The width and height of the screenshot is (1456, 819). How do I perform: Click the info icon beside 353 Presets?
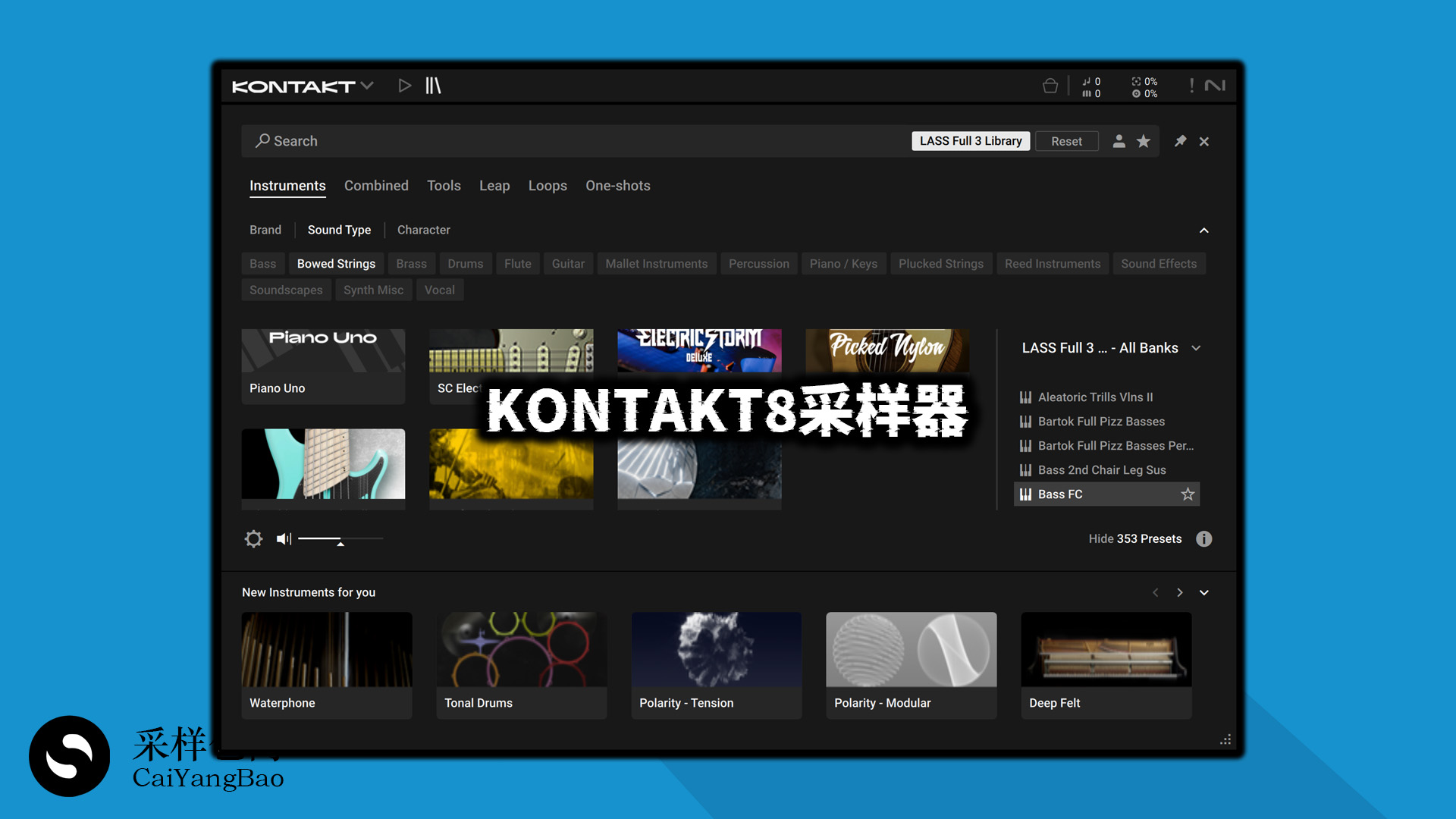click(1203, 538)
